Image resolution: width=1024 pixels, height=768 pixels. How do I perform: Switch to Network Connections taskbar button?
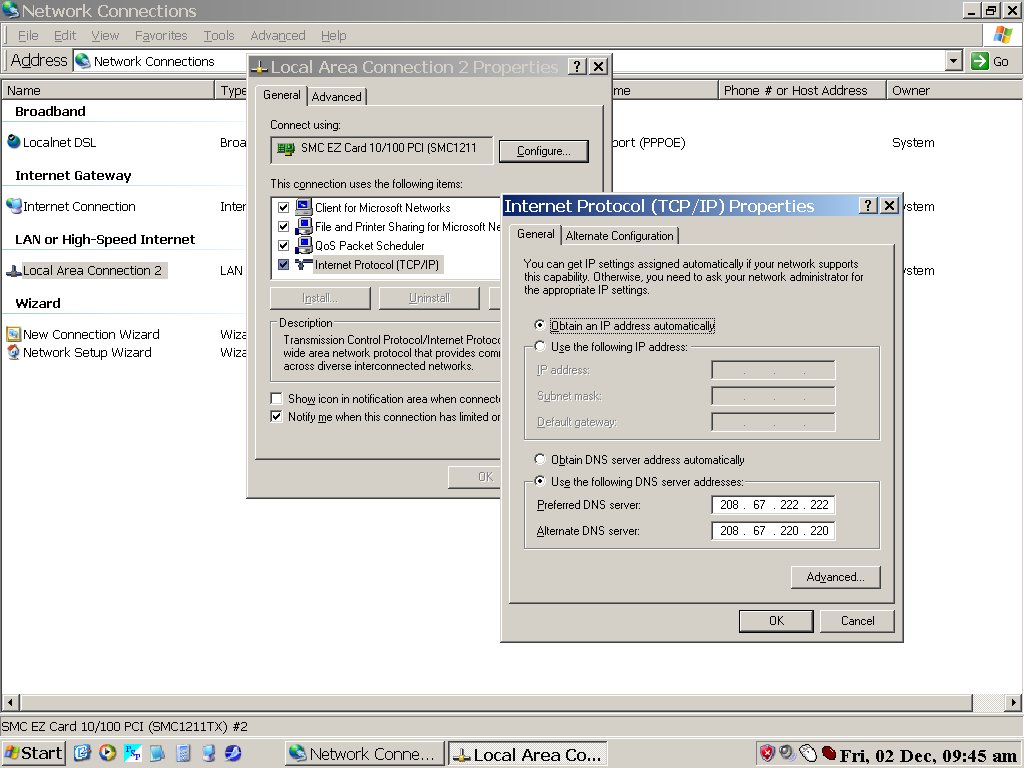click(364, 754)
